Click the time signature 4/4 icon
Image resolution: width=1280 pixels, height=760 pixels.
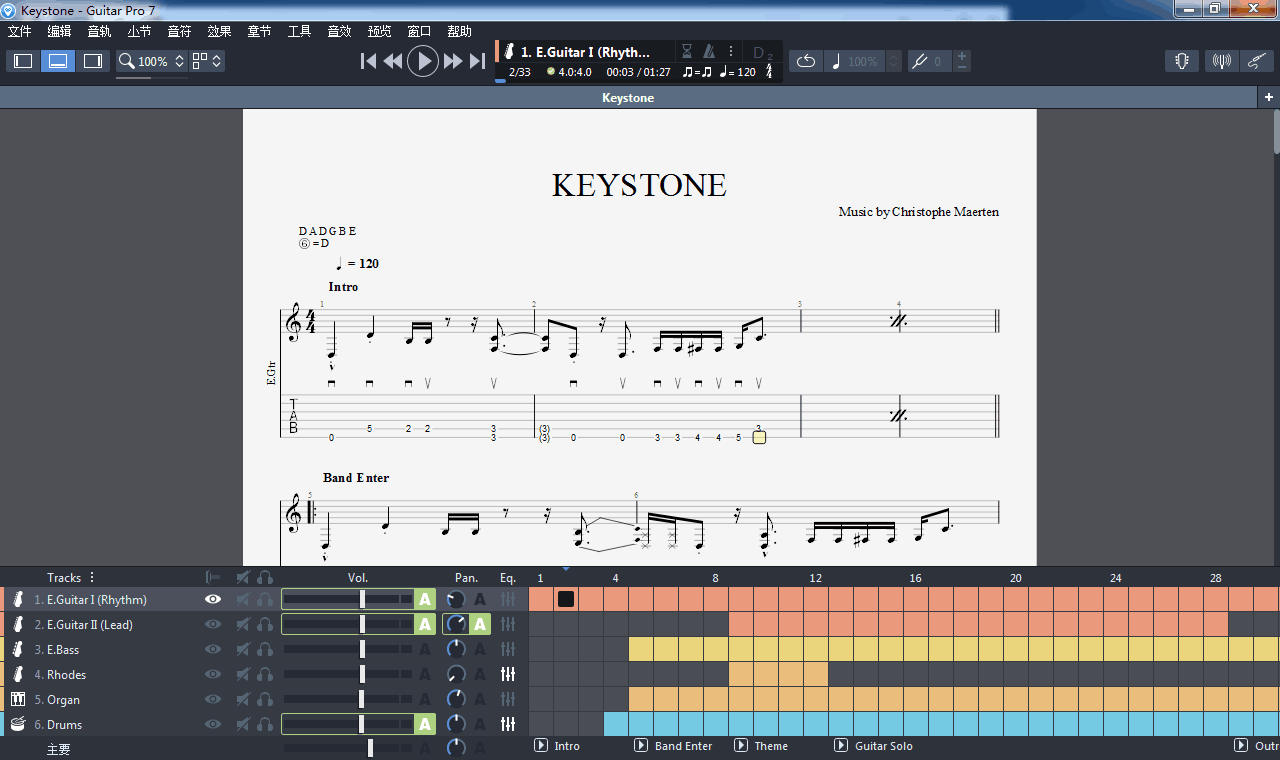768,72
